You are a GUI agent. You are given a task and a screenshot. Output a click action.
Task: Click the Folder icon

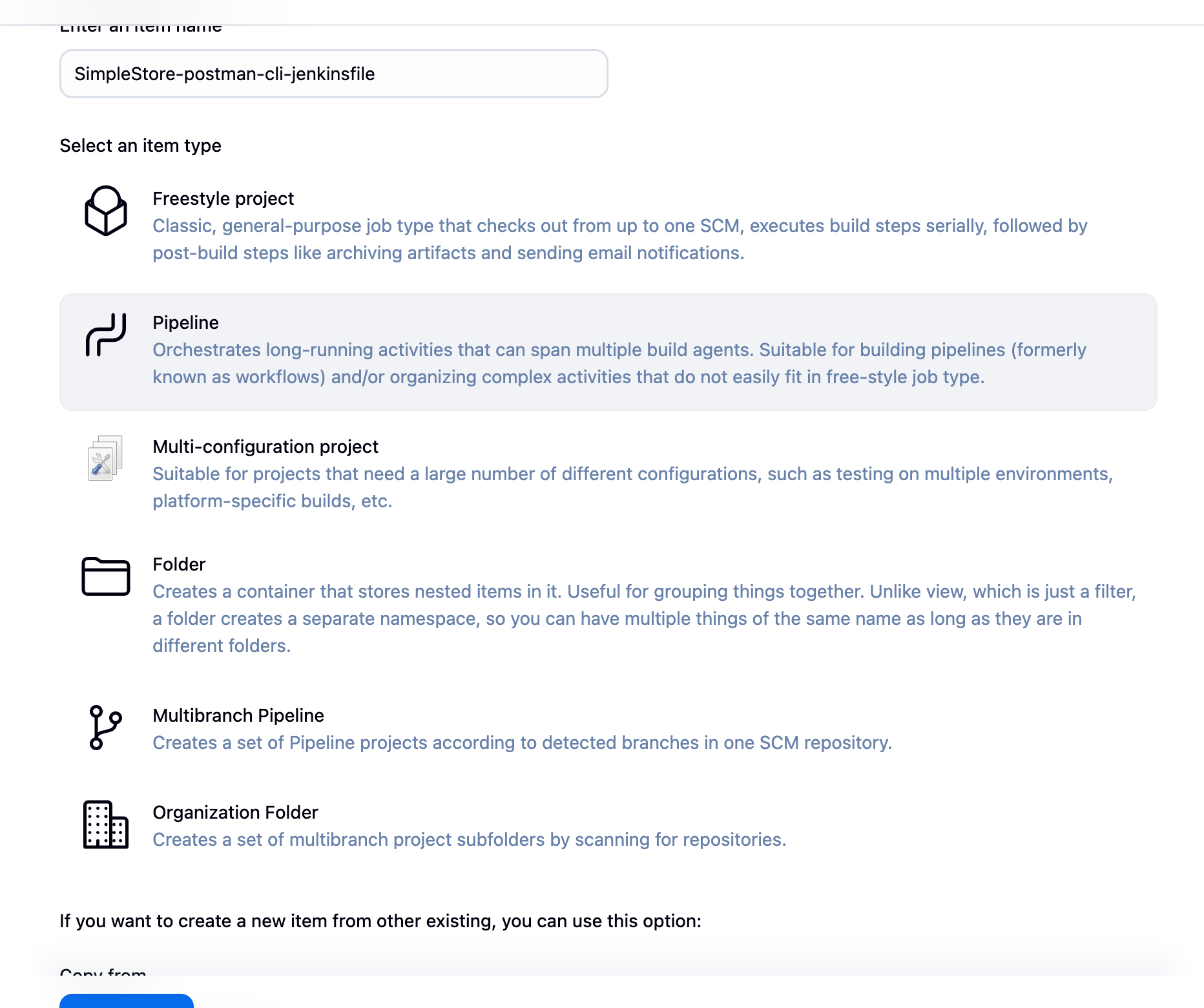(x=106, y=576)
